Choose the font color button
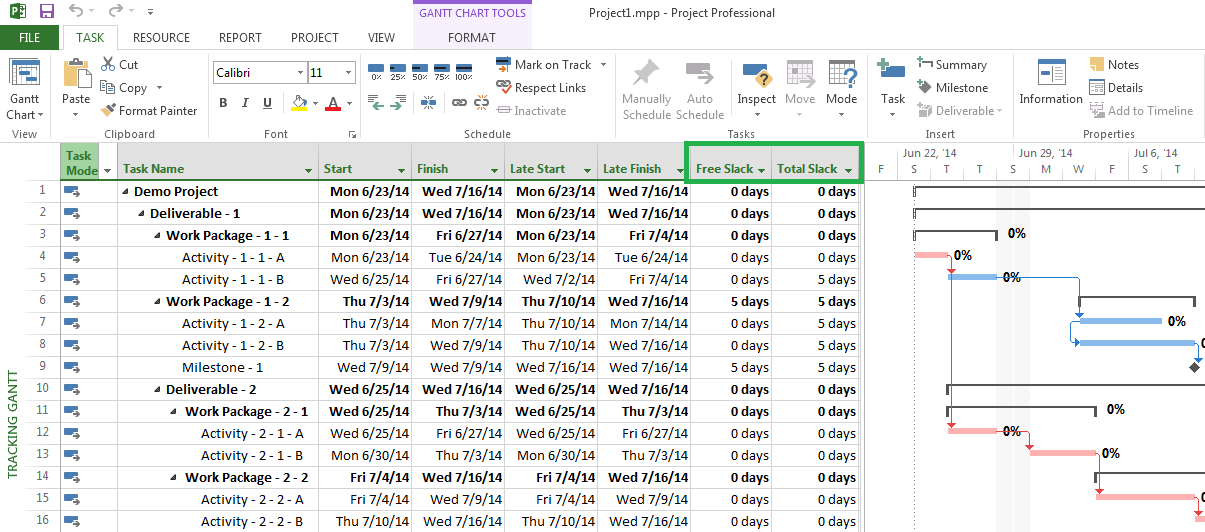 [331, 103]
